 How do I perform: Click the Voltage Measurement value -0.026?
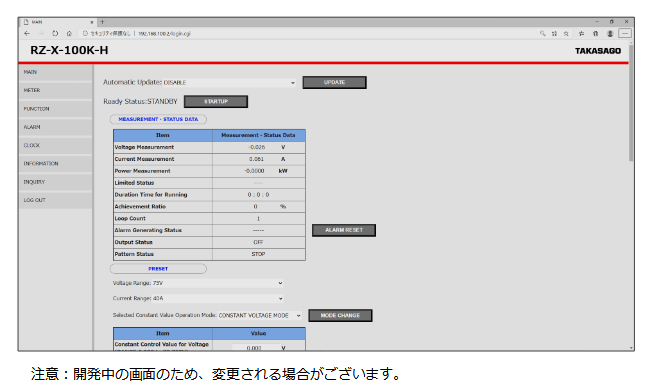pyautogui.click(x=257, y=147)
